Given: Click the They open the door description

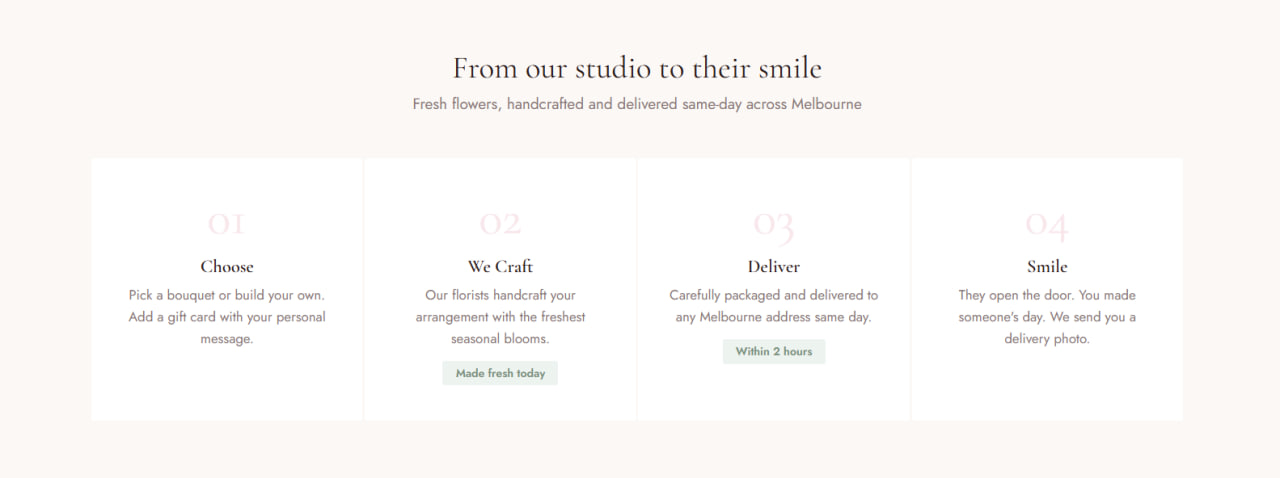Looking at the screenshot, I should tap(1047, 295).
